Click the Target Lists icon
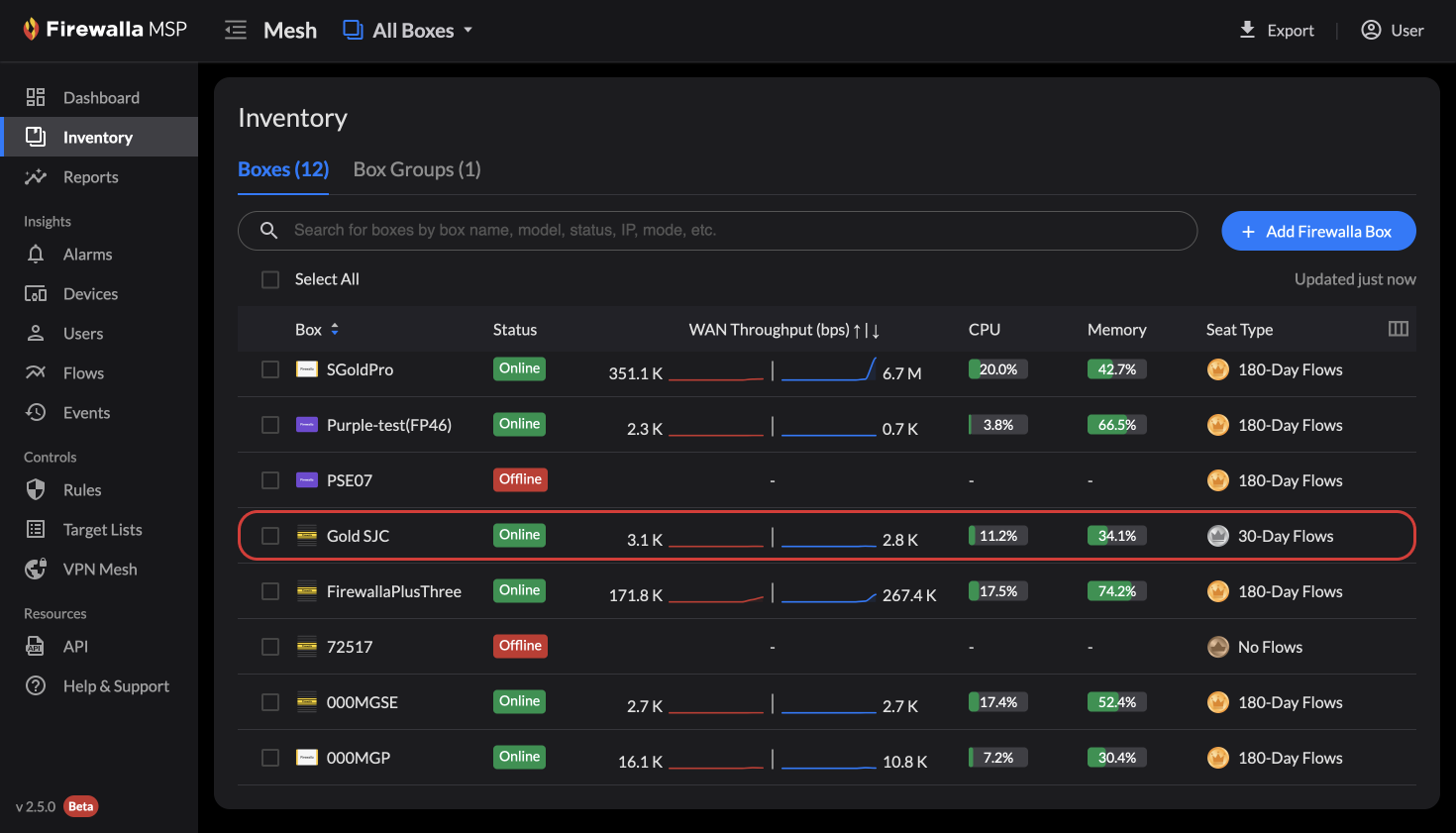Viewport: 1456px width, 833px height. [36, 529]
